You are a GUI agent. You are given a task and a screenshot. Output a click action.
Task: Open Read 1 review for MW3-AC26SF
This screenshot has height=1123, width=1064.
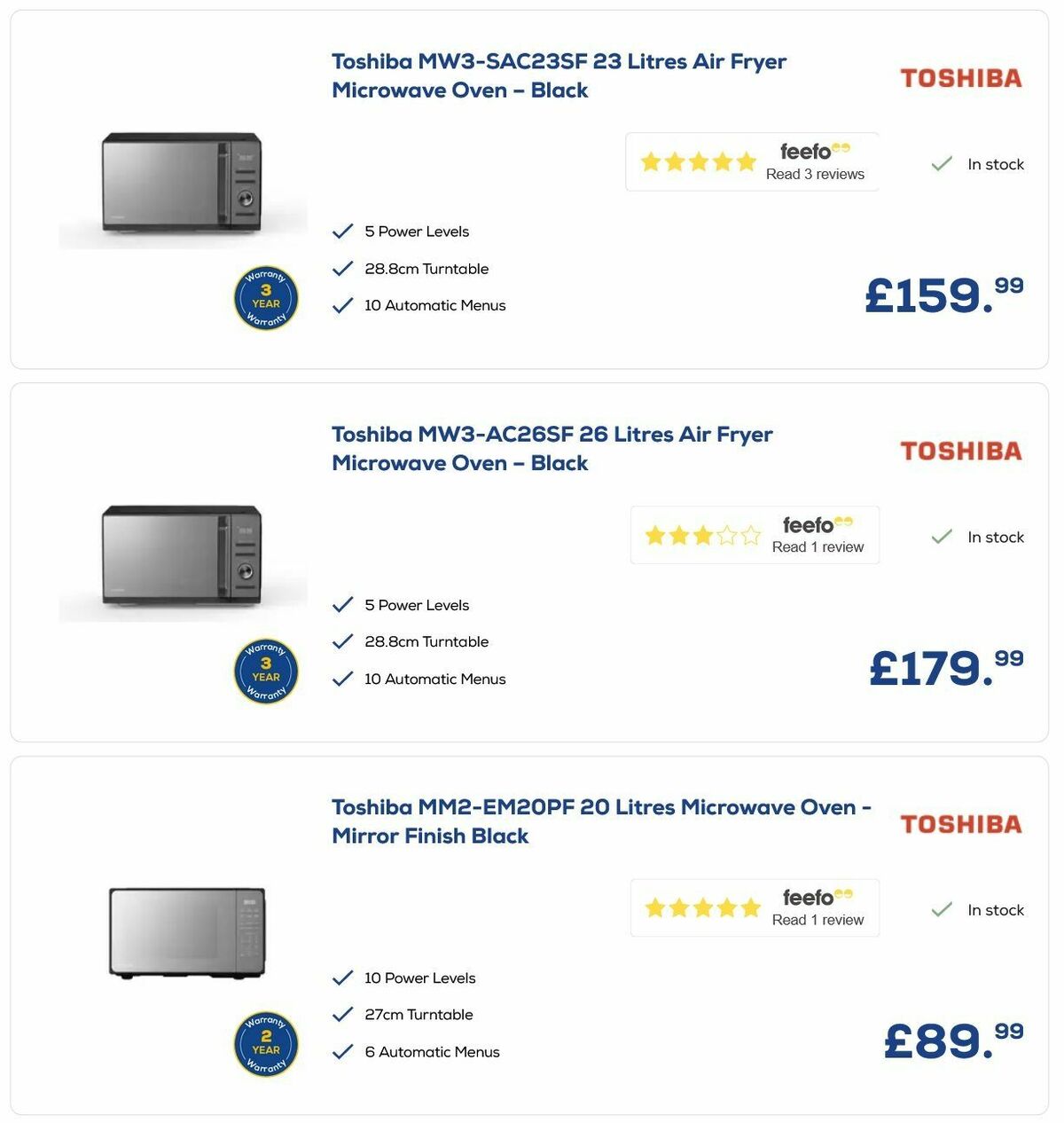pyautogui.click(x=818, y=547)
